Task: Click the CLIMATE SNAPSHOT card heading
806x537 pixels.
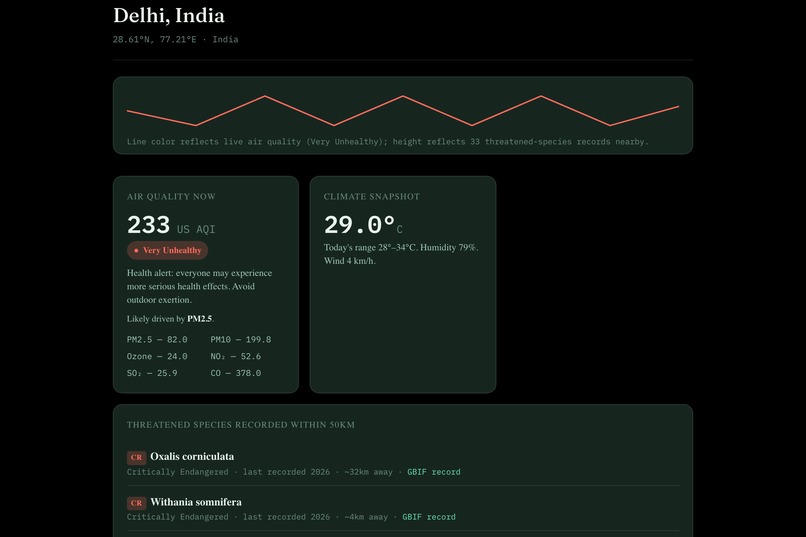Action: tap(372, 196)
